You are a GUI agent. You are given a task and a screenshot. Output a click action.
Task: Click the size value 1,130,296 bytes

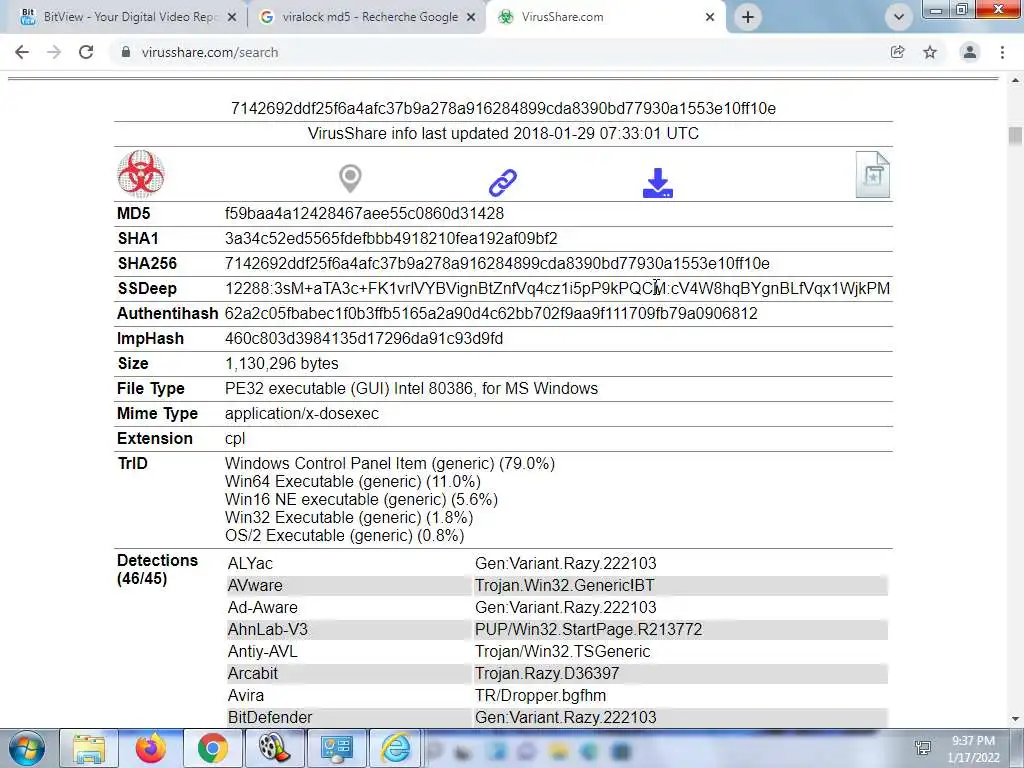point(281,364)
